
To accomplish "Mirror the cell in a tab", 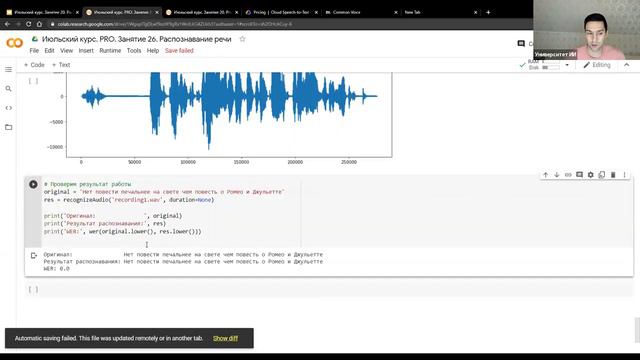I will coord(602,175).
